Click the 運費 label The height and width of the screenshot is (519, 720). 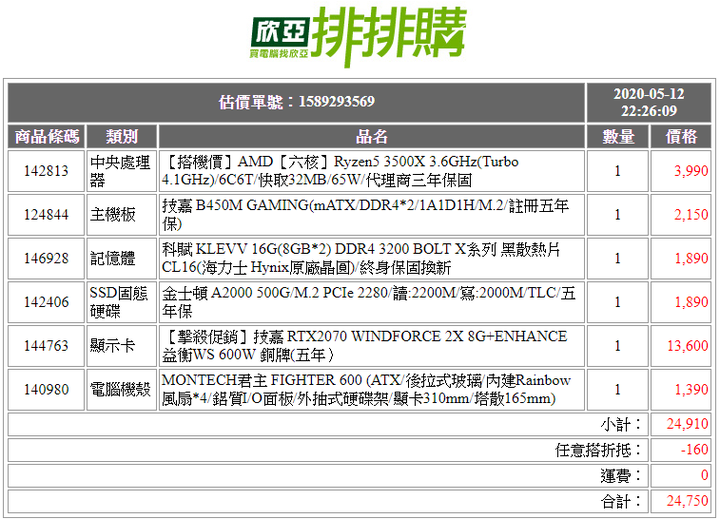click(620, 476)
